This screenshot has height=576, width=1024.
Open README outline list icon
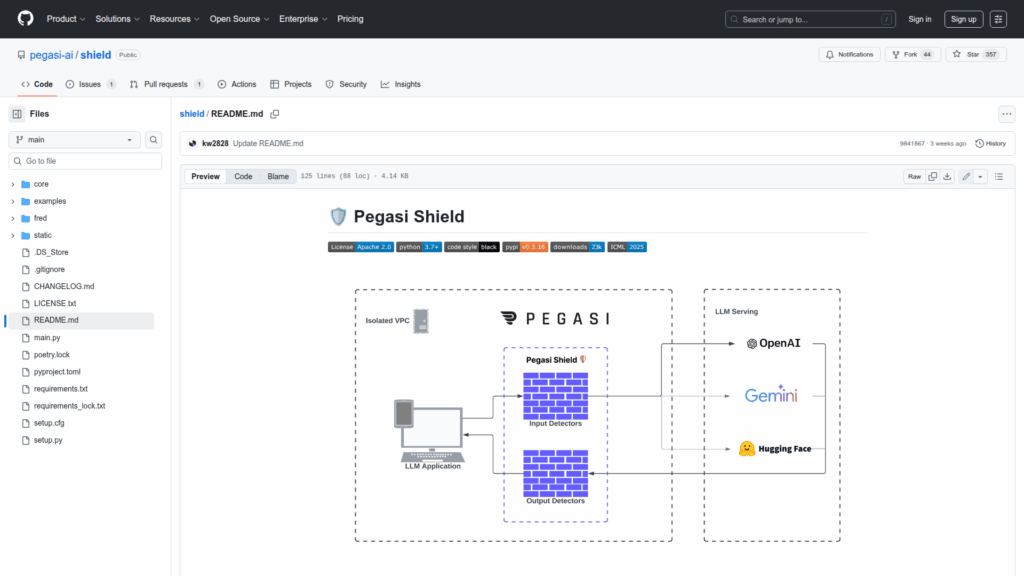coord(999,176)
